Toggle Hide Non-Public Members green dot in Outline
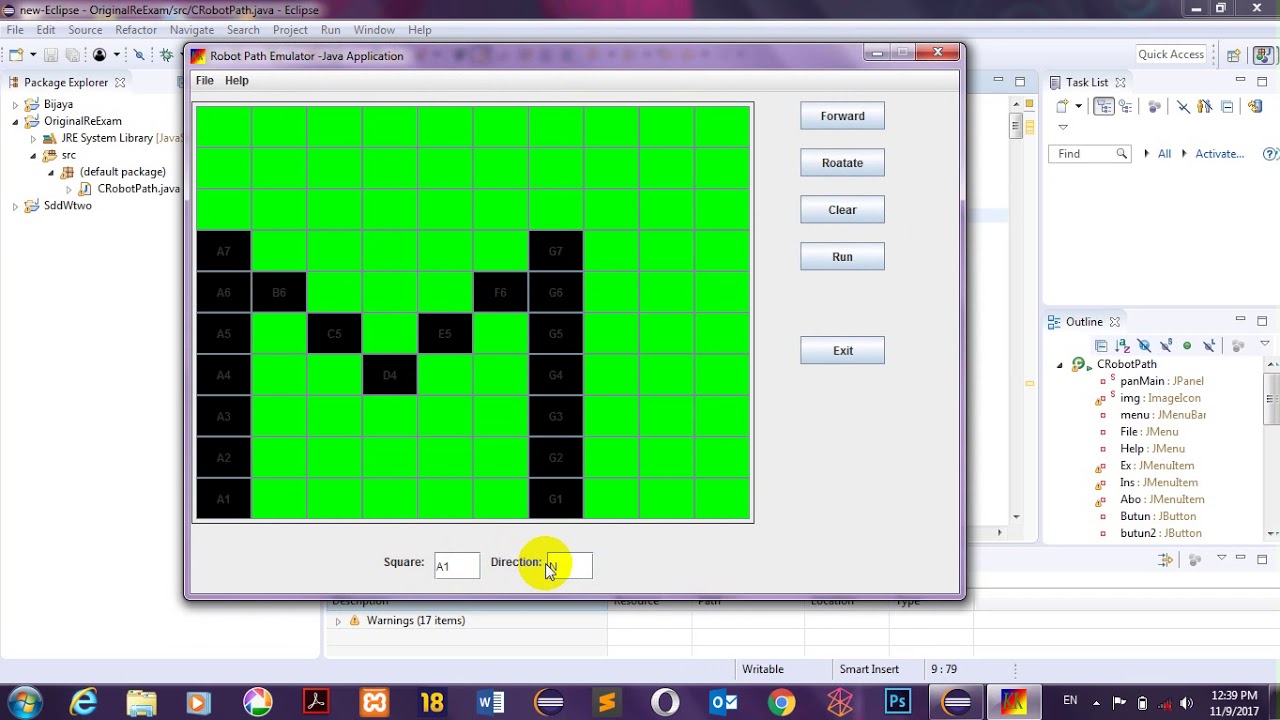1280x720 pixels. coord(1187,345)
